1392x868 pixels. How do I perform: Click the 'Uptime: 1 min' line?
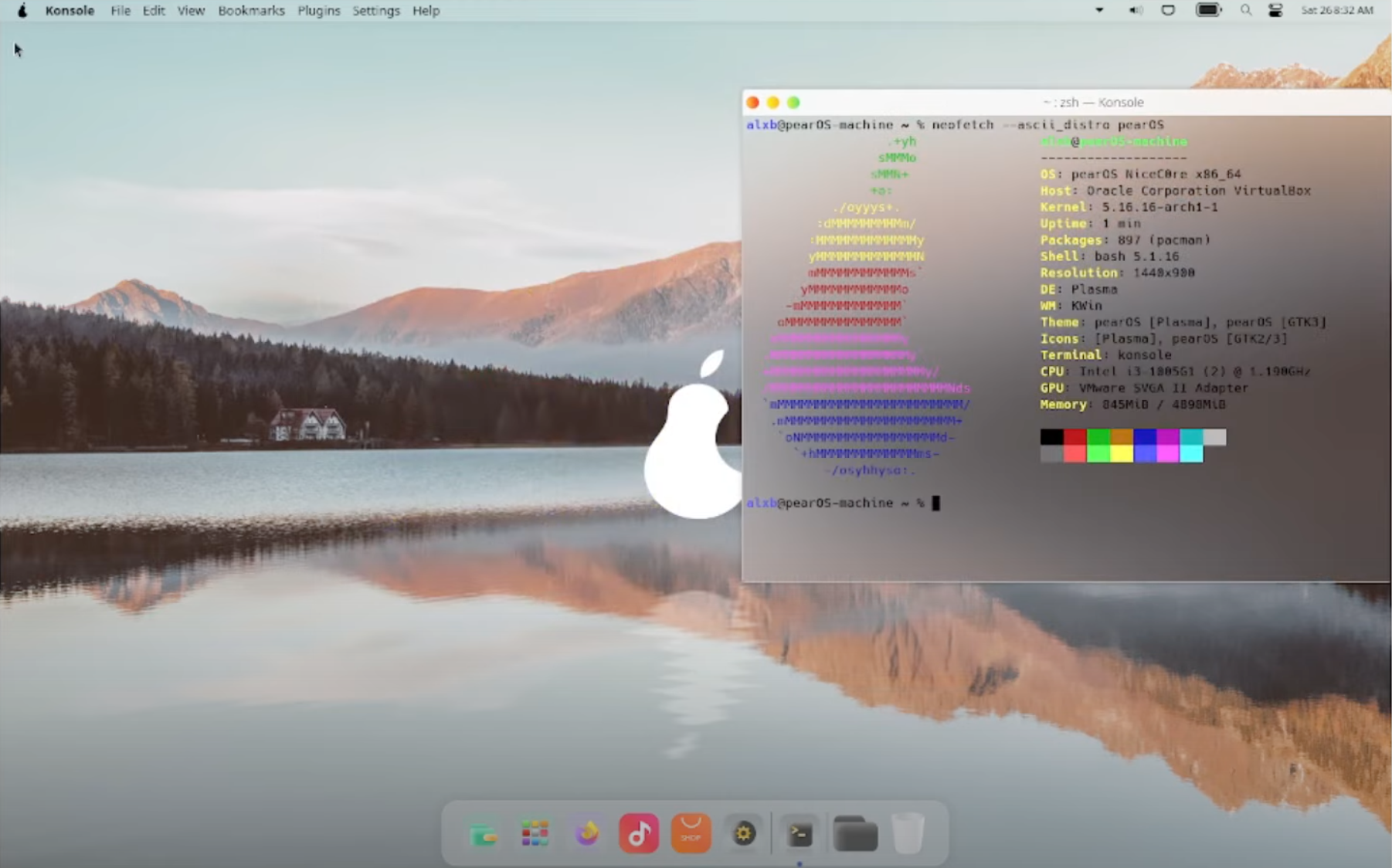(1091, 223)
